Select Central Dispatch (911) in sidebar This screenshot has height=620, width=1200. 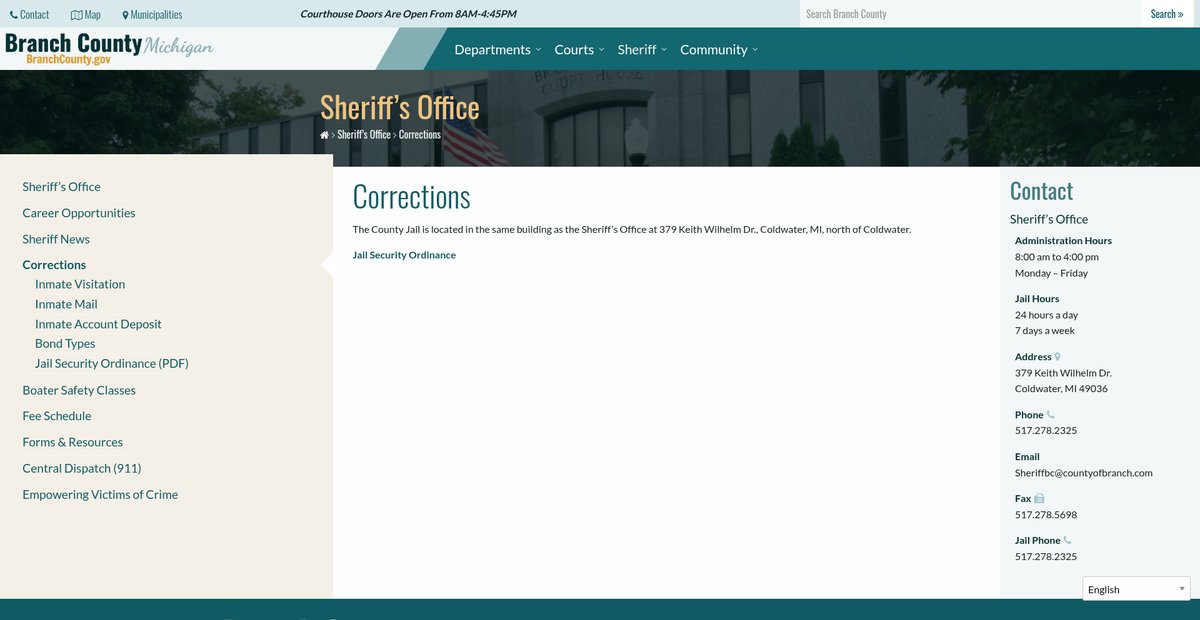point(82,468)
